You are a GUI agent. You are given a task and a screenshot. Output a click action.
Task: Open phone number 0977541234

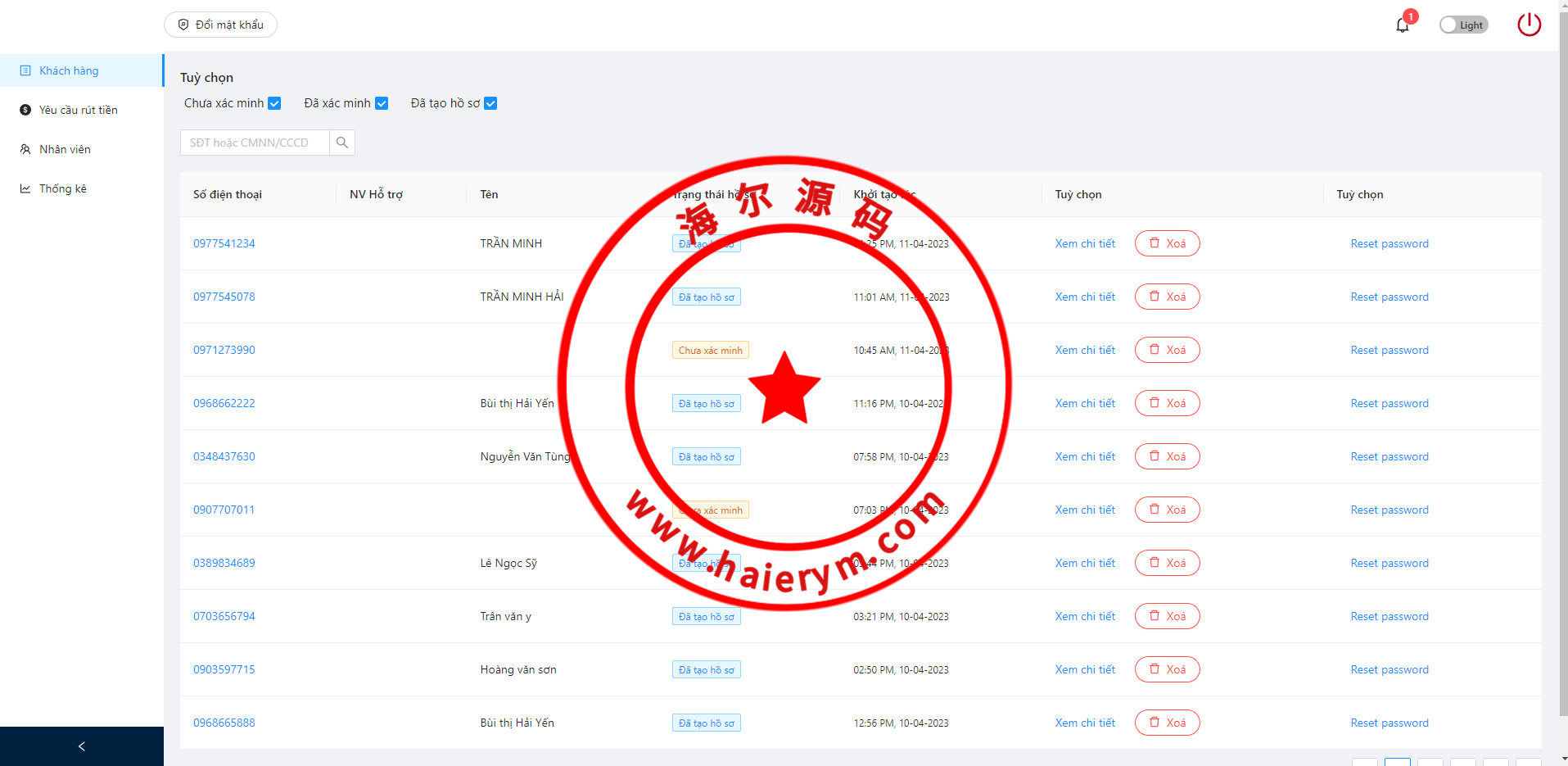(224, 243)
